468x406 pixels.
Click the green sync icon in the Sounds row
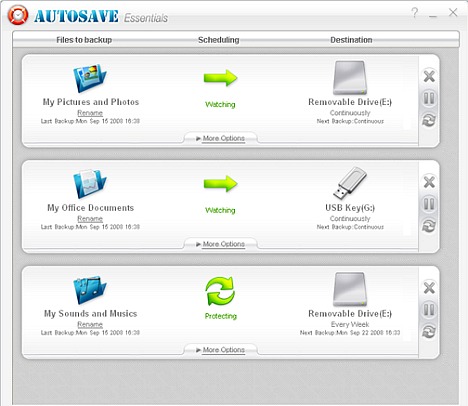220,291
